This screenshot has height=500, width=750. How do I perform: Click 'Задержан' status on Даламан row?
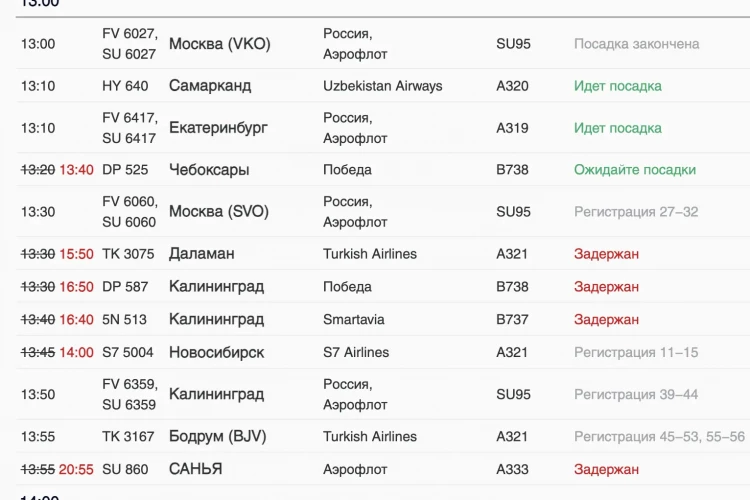click(x=606, y=254)
